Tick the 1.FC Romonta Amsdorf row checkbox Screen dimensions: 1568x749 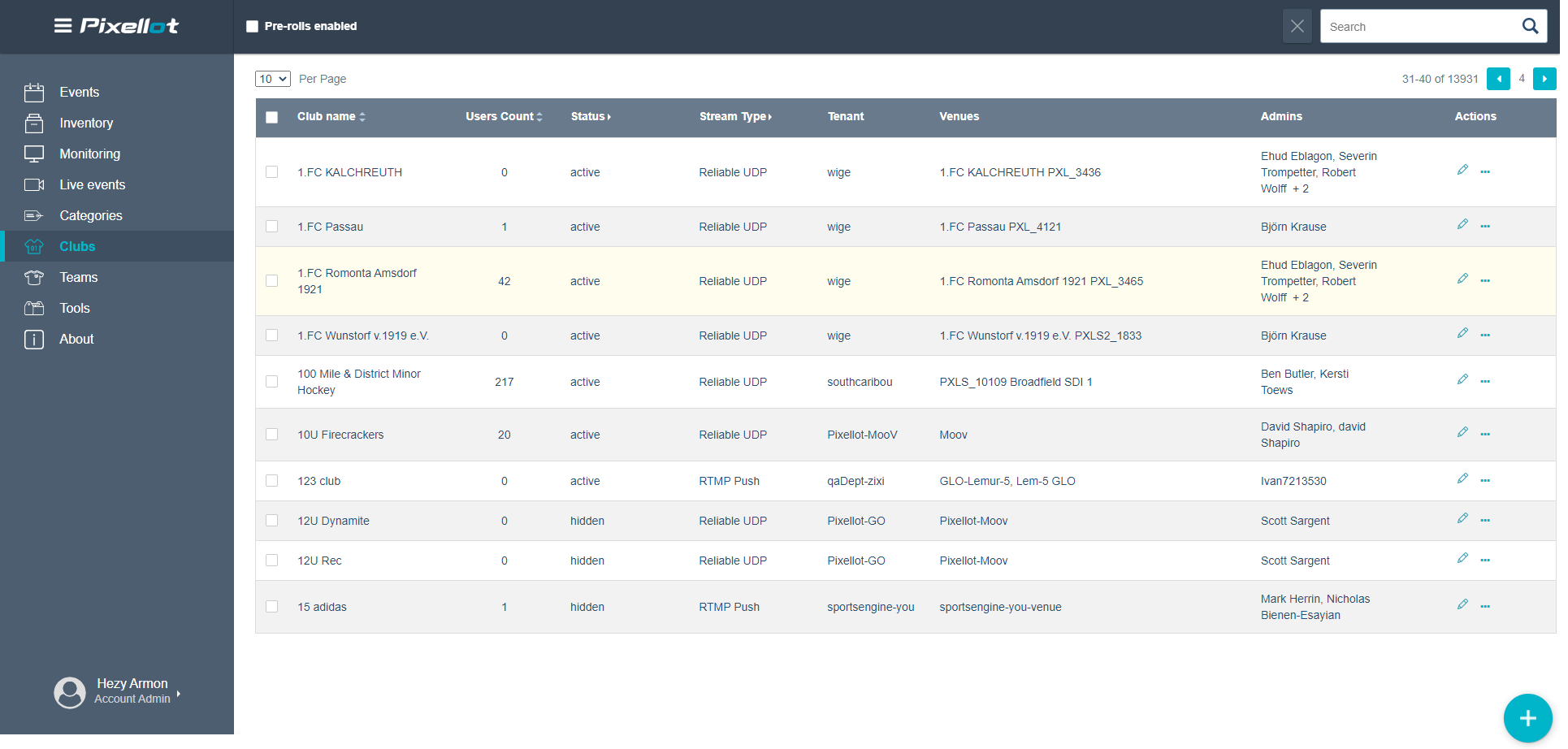(272, 281)
